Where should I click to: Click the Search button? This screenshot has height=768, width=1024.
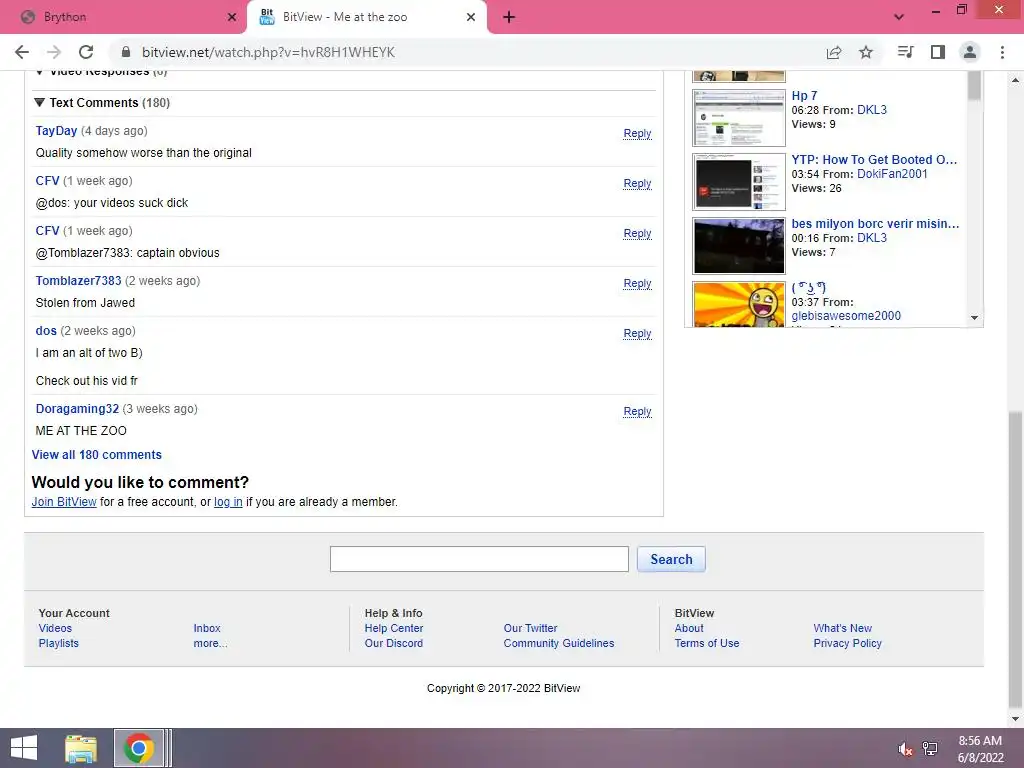click(x=671, y=559)
